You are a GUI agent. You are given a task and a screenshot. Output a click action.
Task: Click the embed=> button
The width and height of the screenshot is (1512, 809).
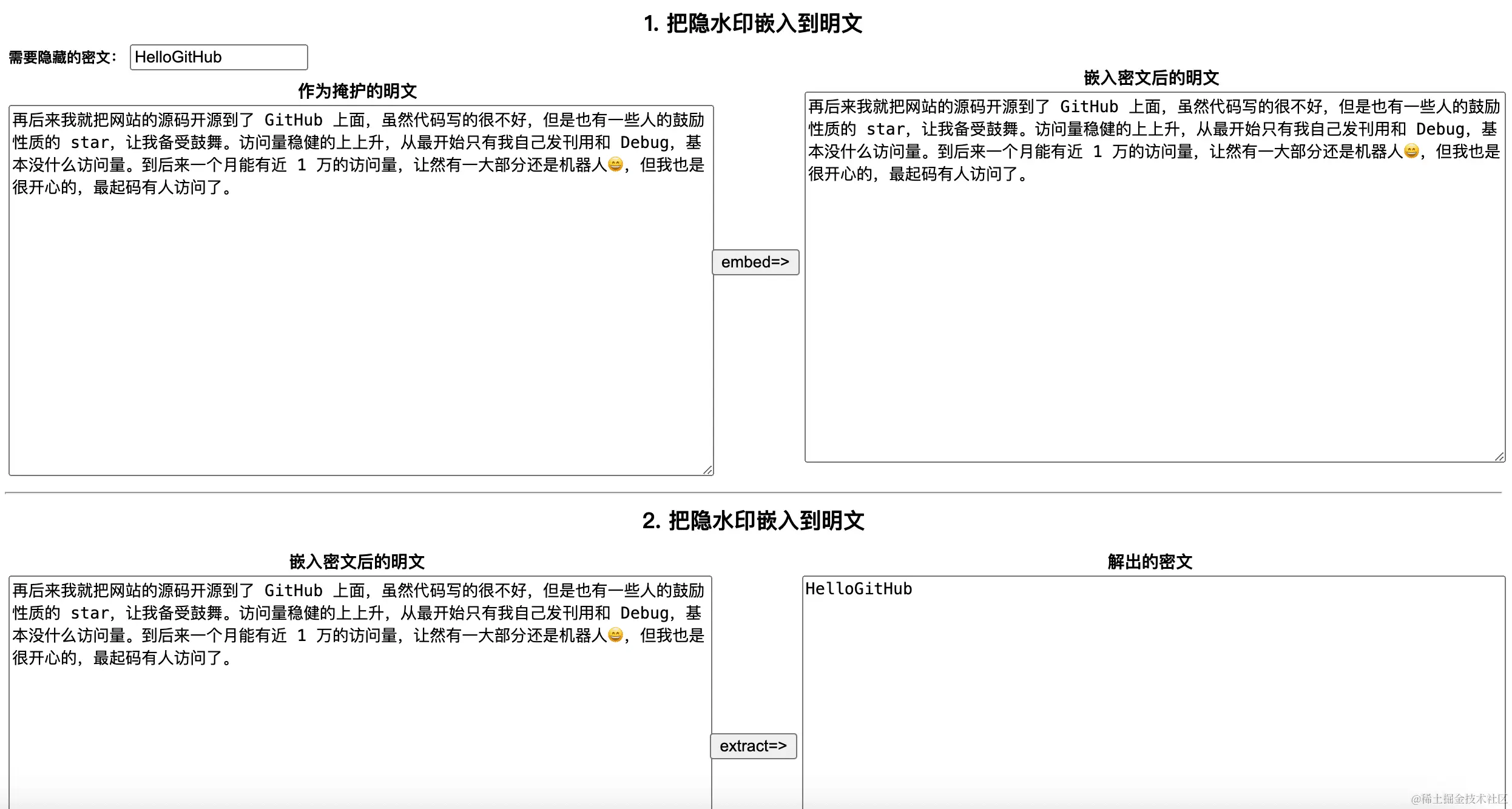click(755, 262)
